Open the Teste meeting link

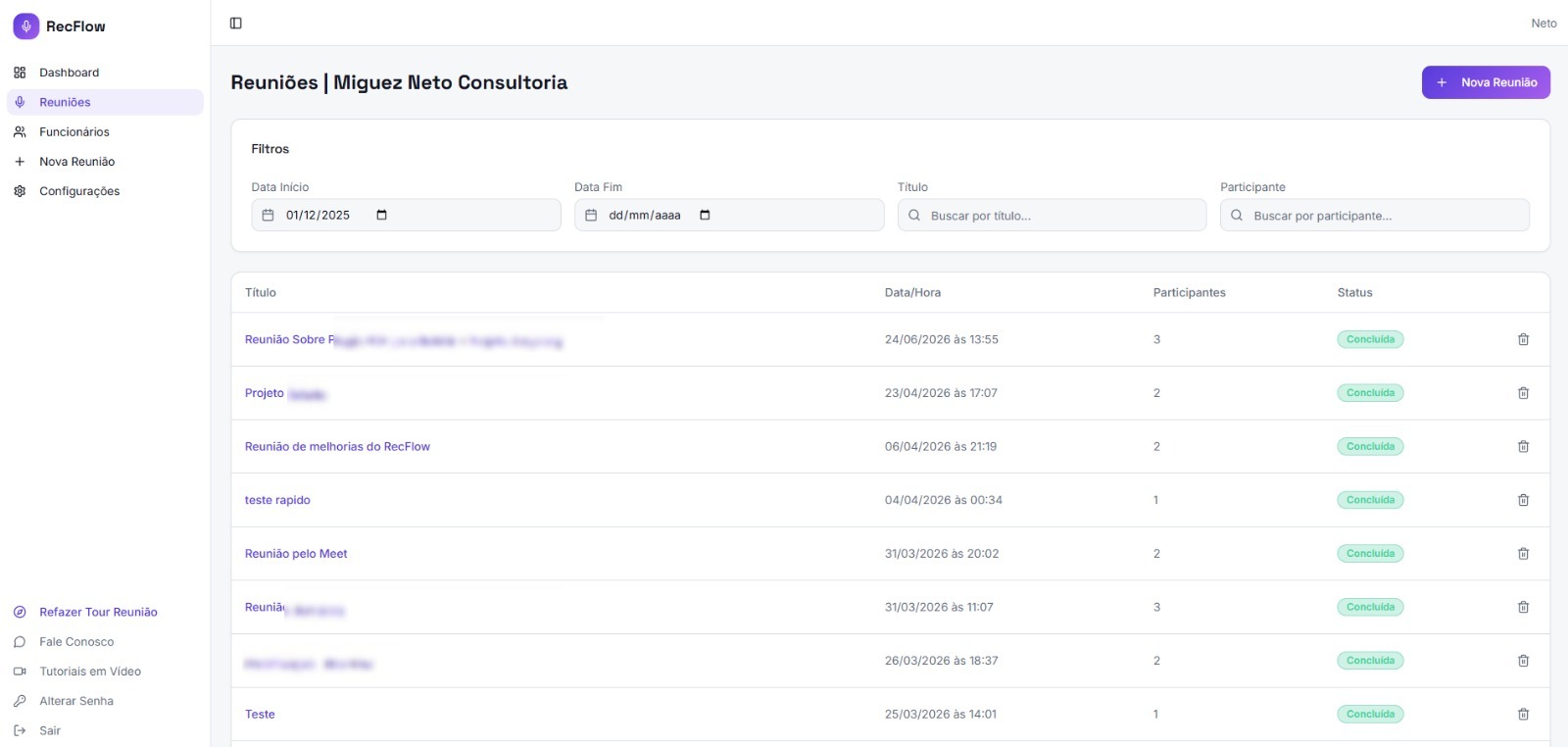point(260,715)
